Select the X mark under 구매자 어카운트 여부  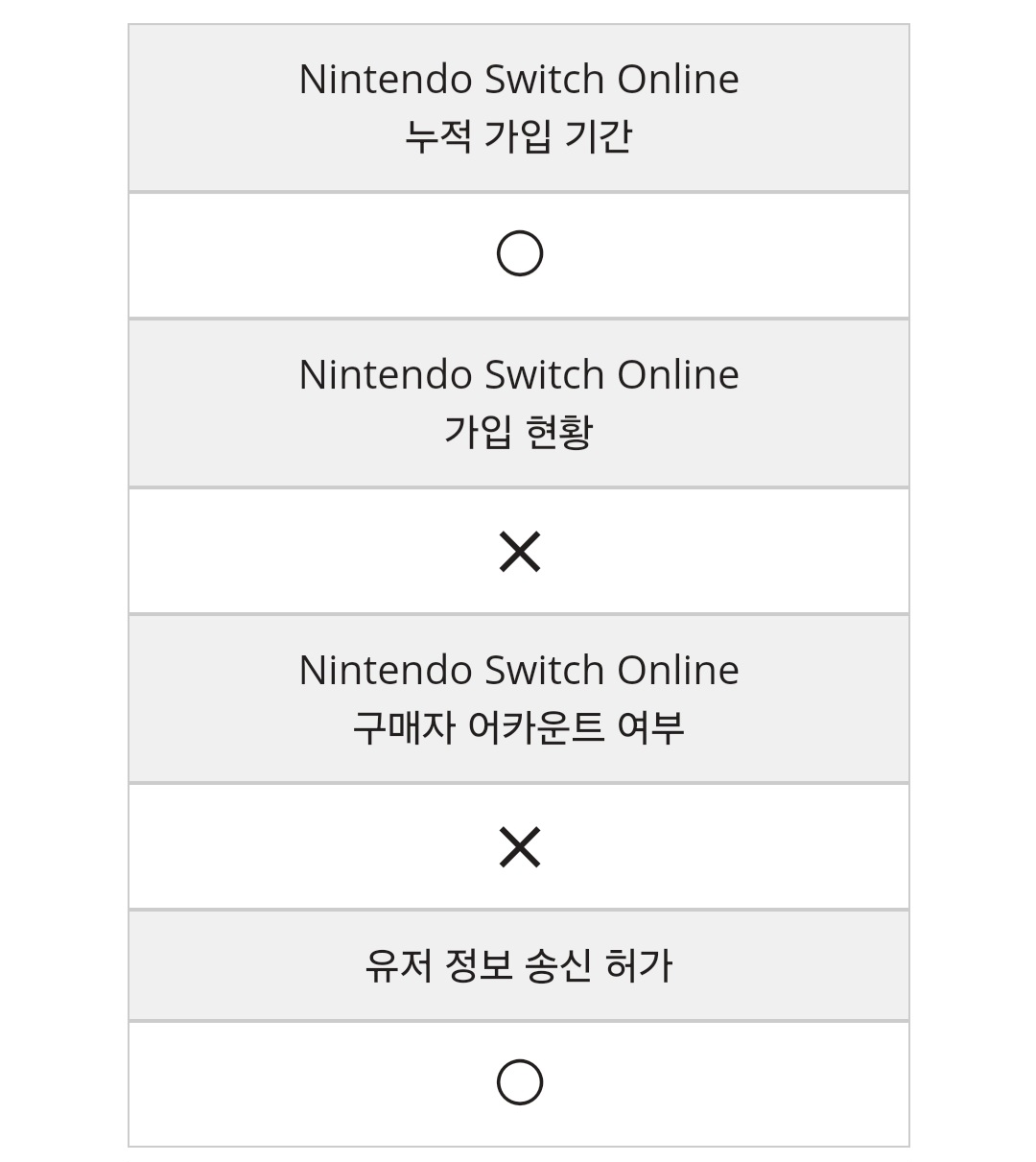click(519, 847)
